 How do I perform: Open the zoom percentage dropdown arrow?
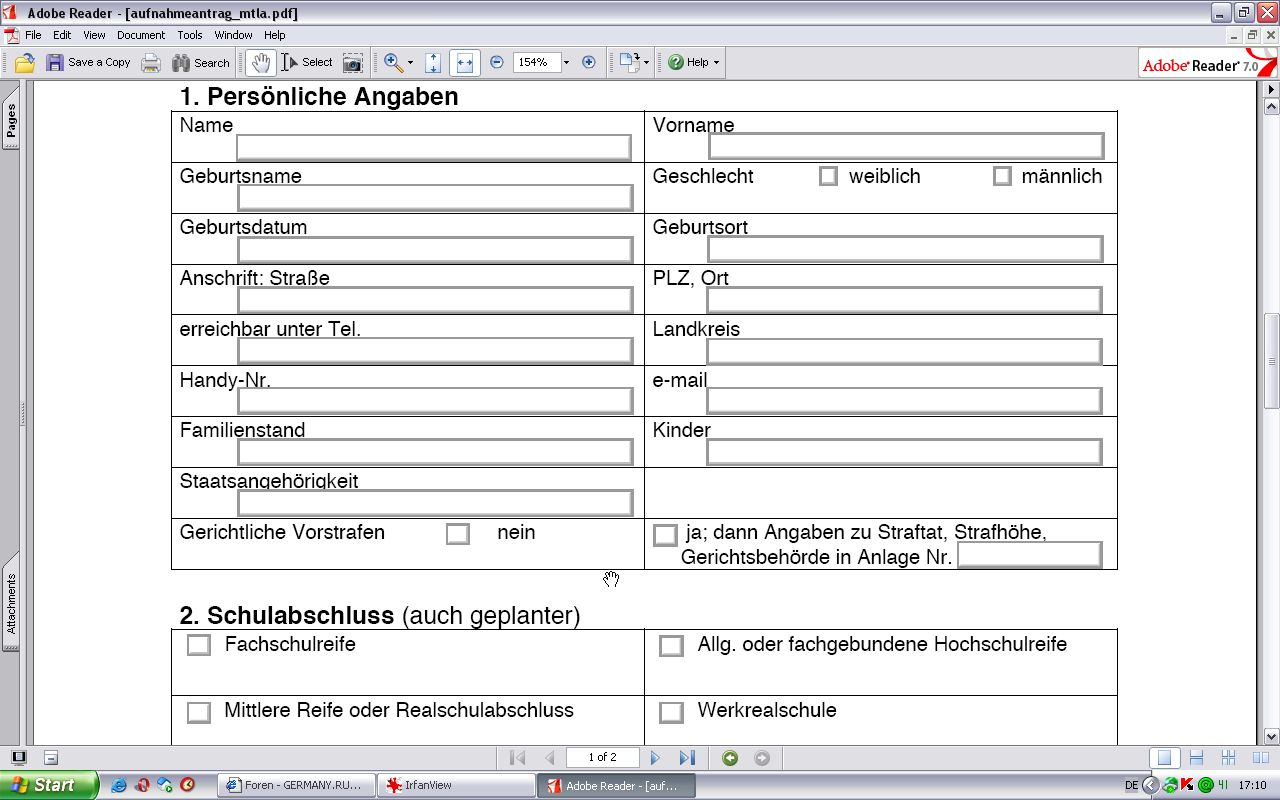tap(566, 63)
